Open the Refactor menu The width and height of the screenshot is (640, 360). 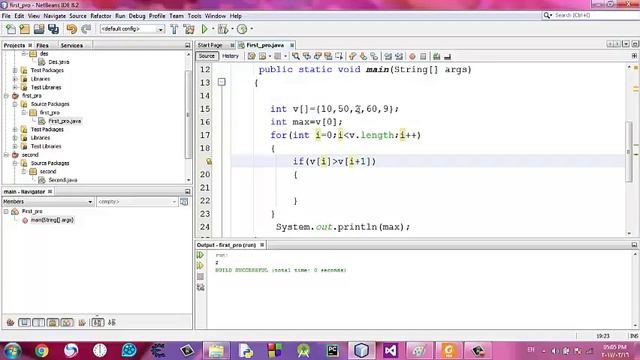(x=100, y=16)
